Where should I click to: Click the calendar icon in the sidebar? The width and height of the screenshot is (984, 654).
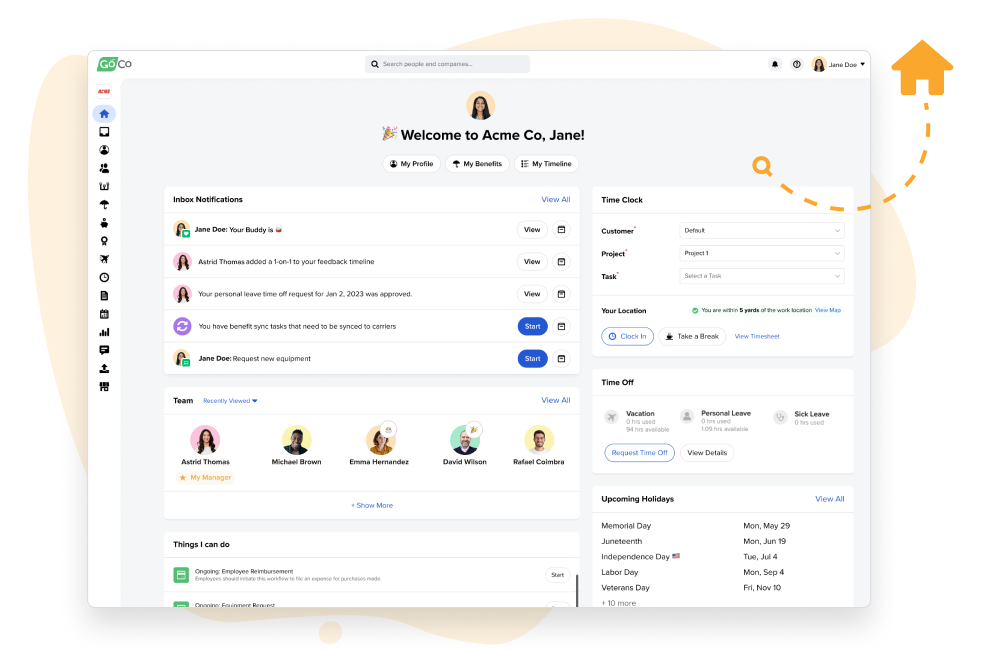pos(104,312)
